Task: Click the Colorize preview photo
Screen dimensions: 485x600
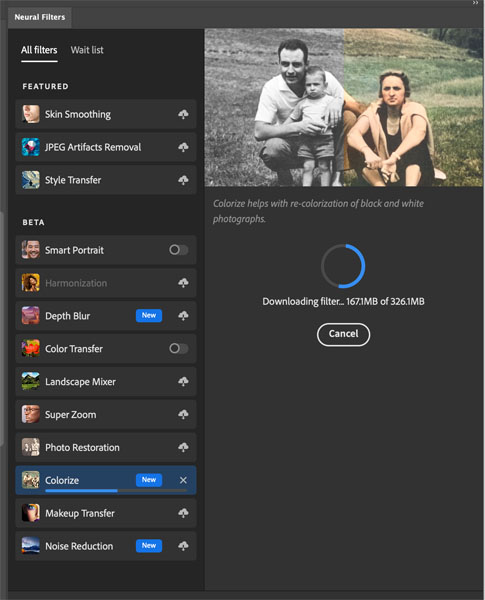Action: [x=344, y=108]
